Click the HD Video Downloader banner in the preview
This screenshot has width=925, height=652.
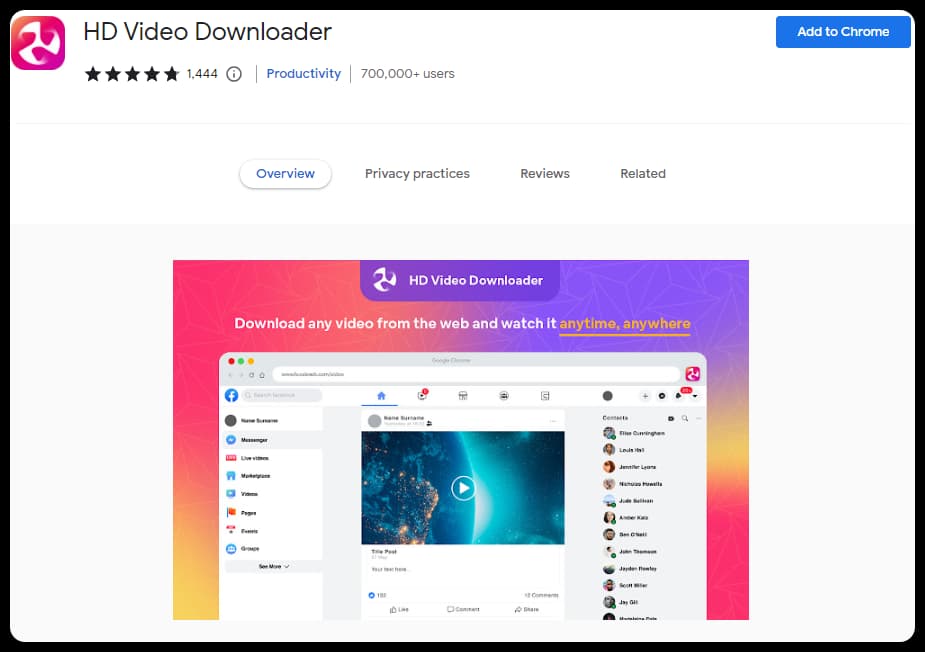click(x=460, y=280)
